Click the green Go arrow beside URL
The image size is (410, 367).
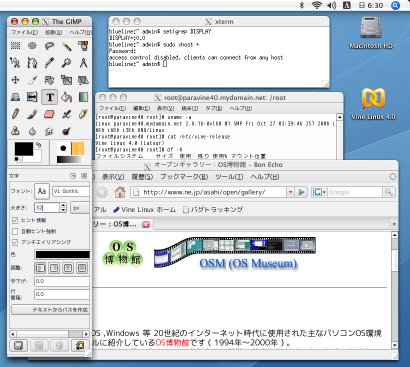pos(301,192)
